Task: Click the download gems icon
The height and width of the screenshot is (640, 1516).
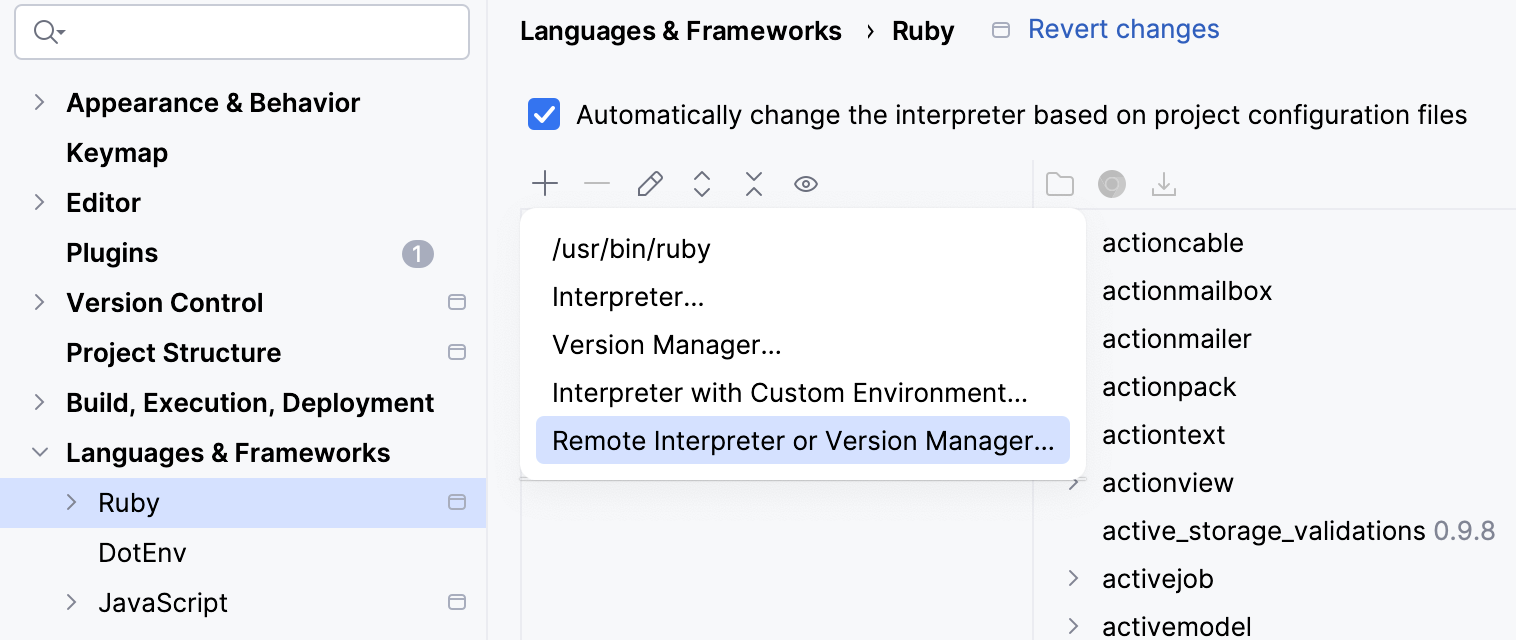Action: 1163,183
